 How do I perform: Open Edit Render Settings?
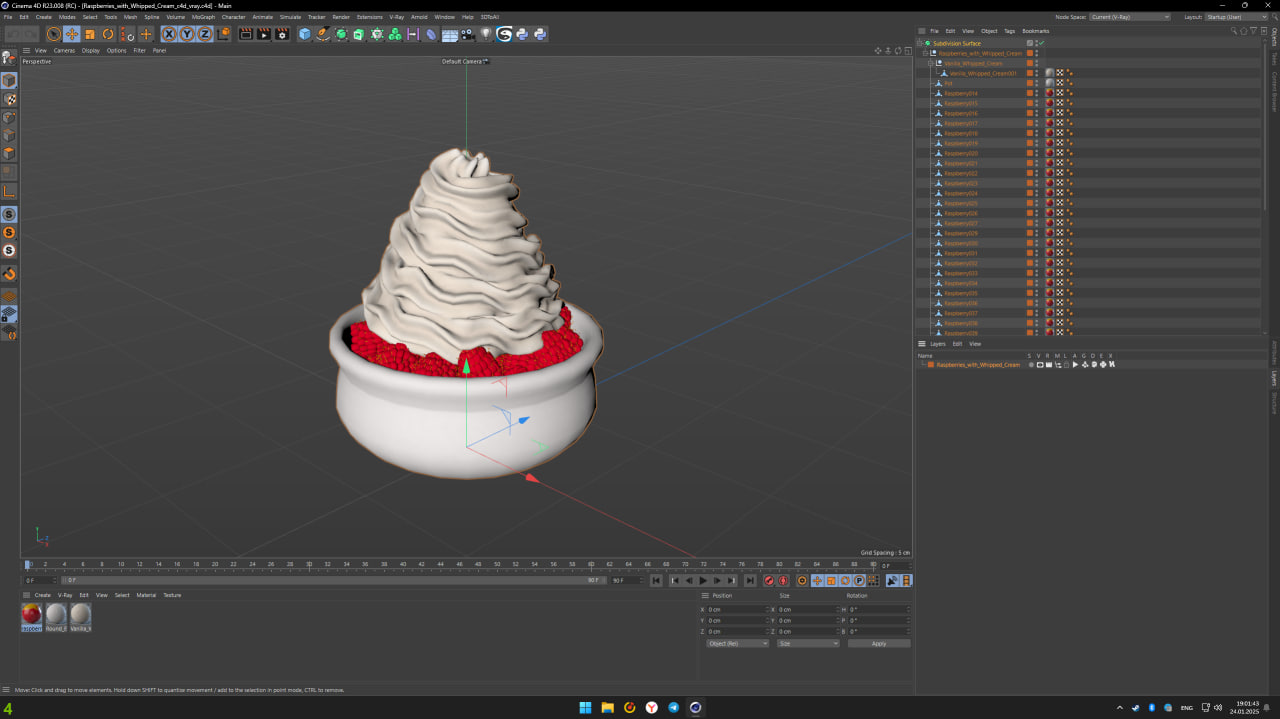[x=282, y=34]
